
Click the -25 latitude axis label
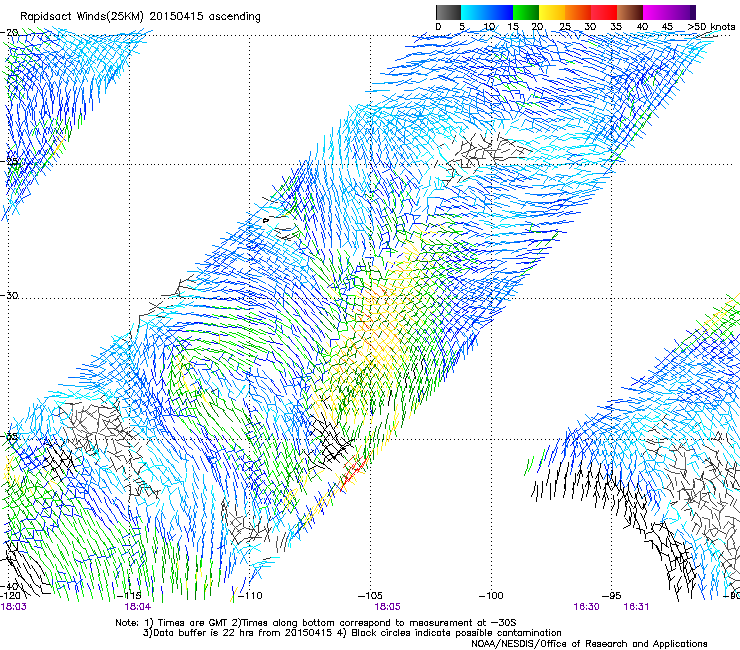tap(10, 162)
